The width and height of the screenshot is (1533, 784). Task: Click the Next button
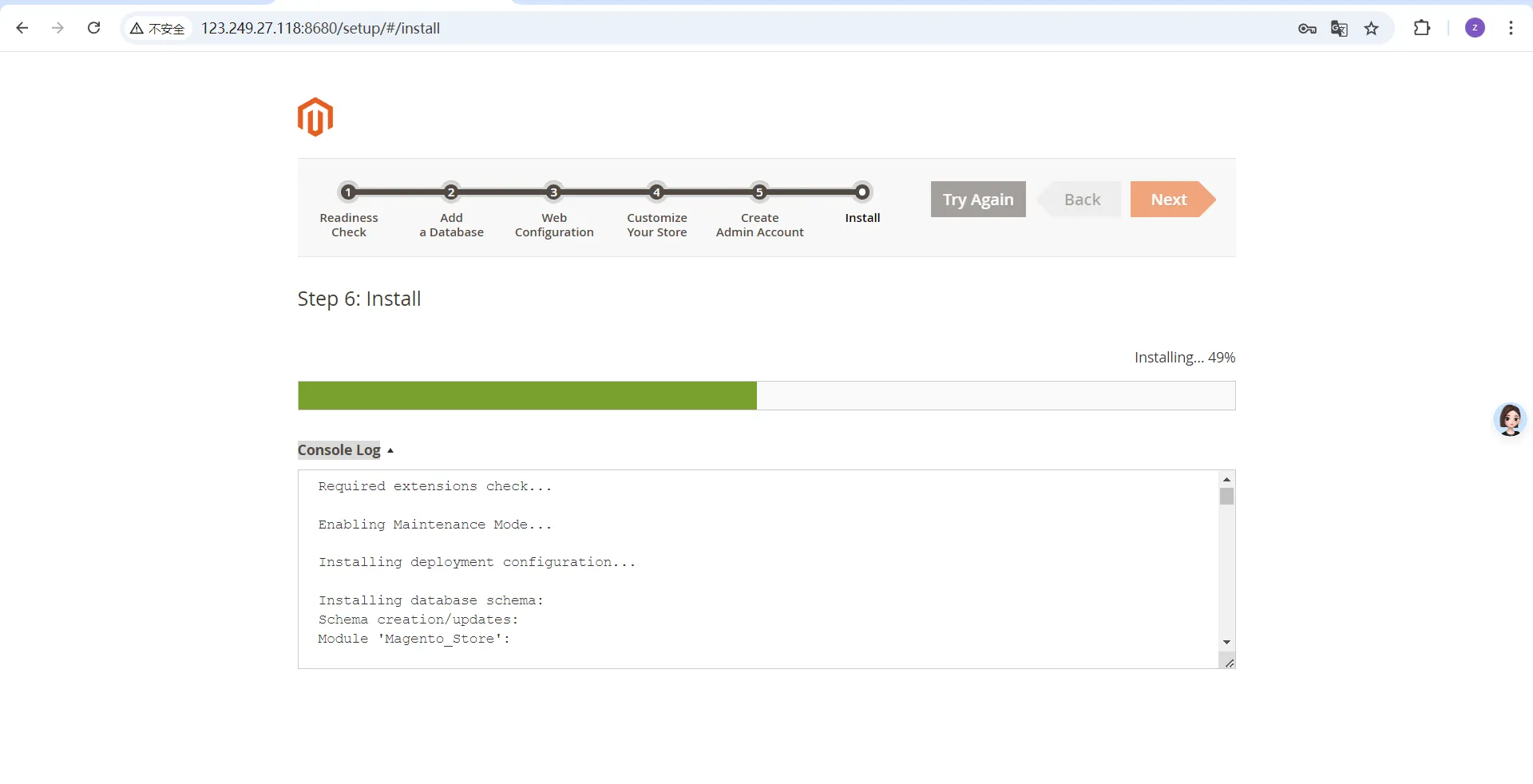tap(1173, 200)
